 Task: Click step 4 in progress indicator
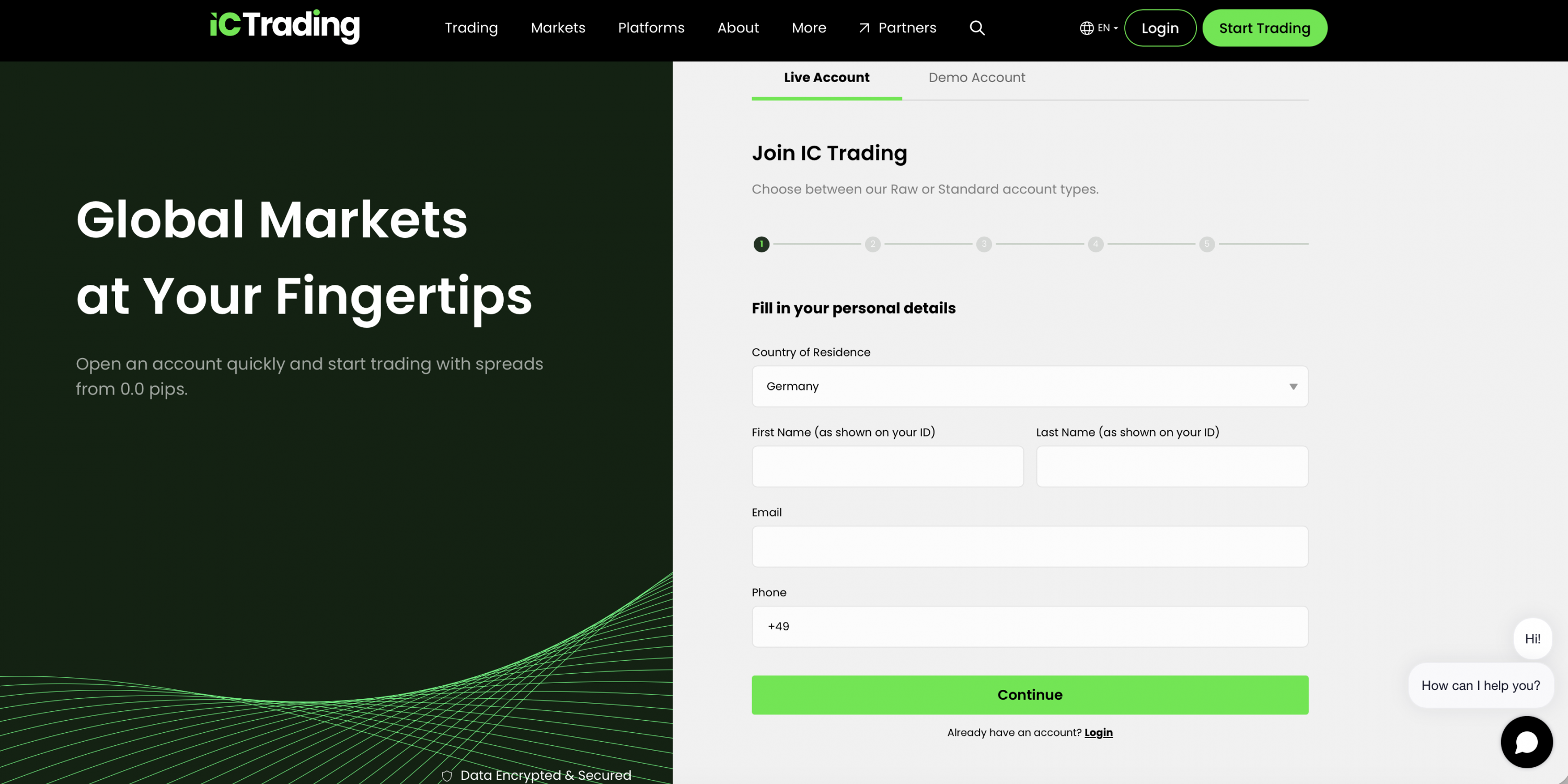(x=1096, y=245)
